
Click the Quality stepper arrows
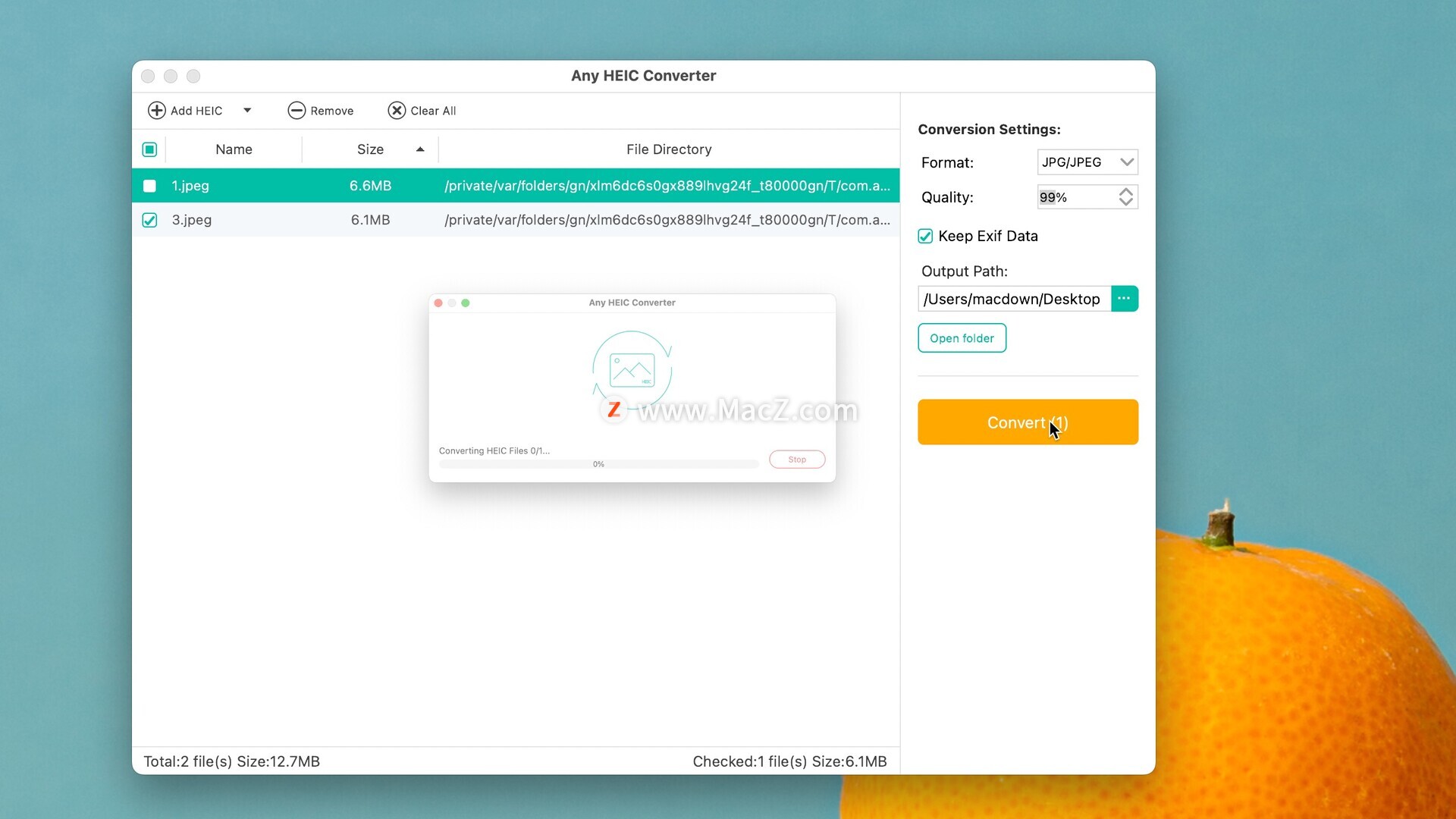point(1126,197)
